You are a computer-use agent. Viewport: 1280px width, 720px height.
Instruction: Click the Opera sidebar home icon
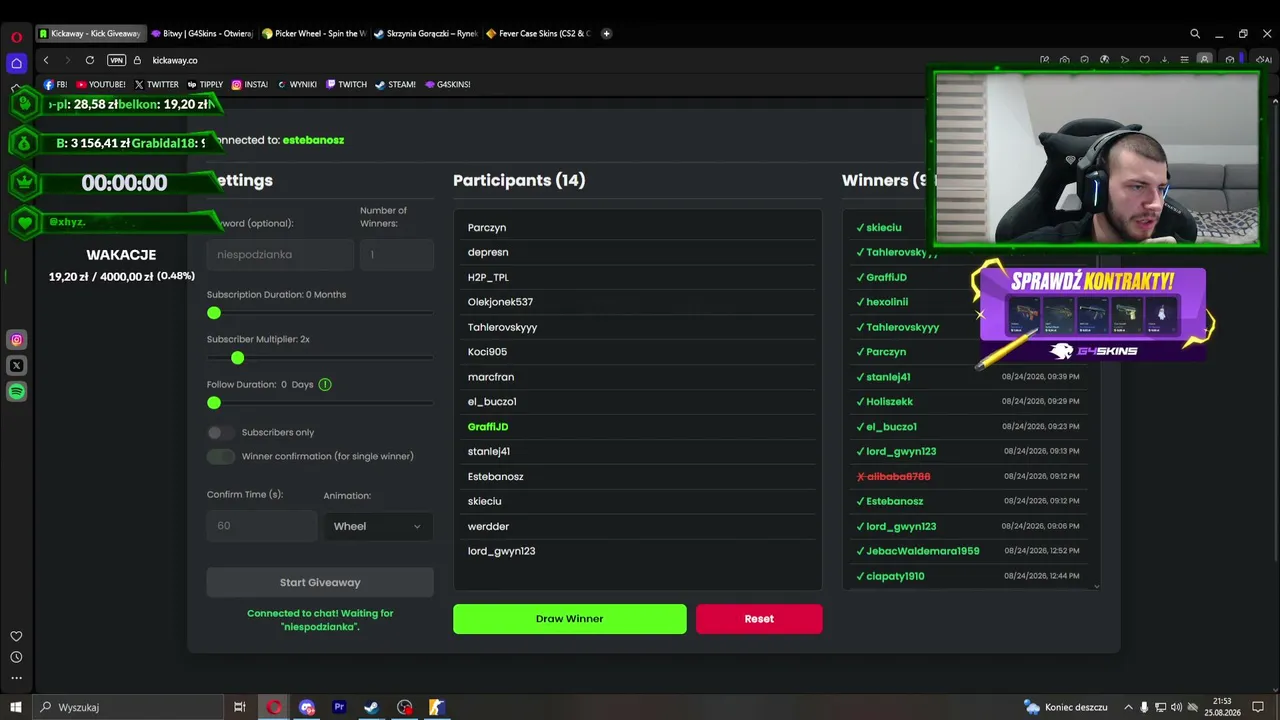[x=16, y=63]
